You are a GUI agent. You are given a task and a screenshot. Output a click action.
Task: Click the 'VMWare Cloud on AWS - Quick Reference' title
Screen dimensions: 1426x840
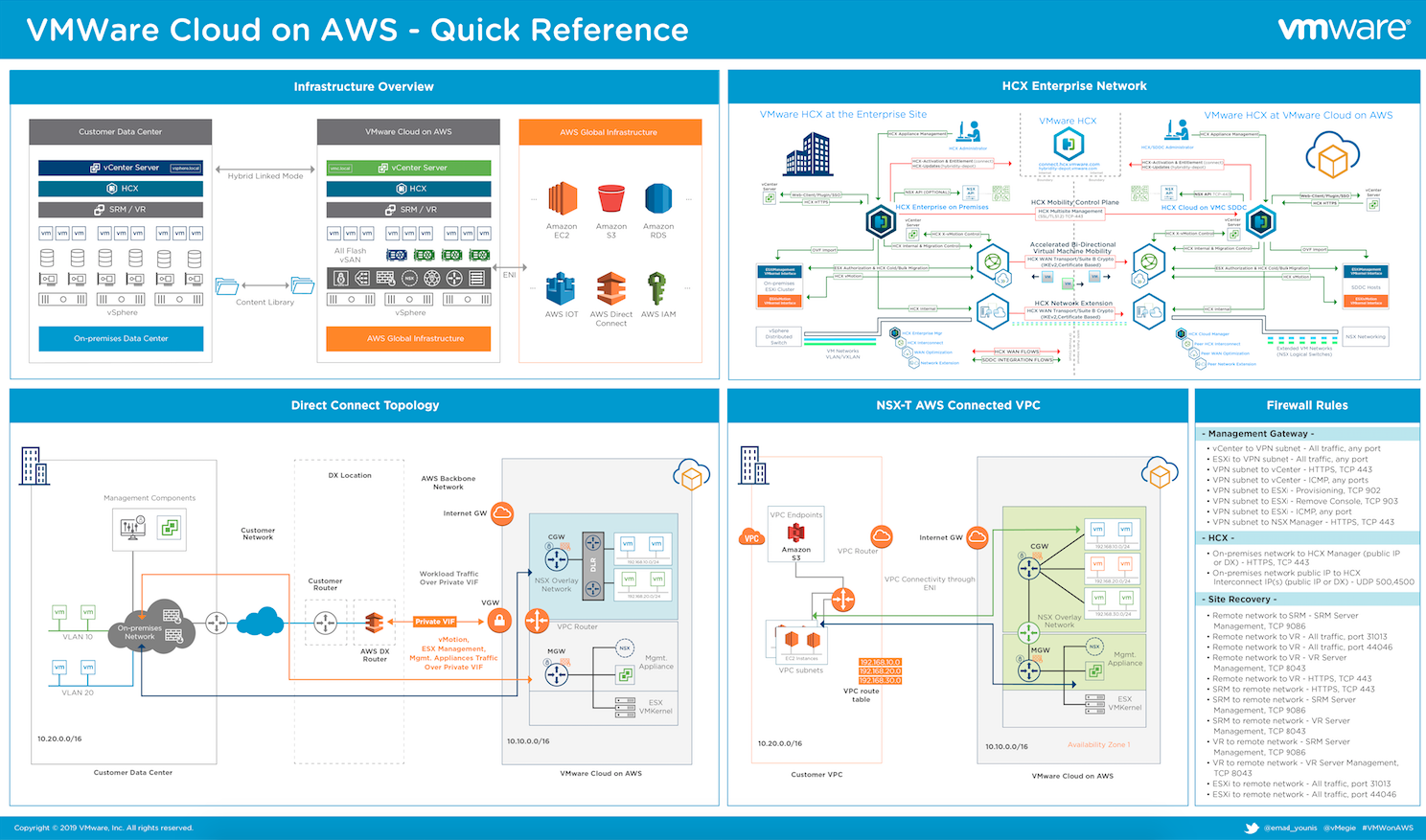(x=357, y=30)
